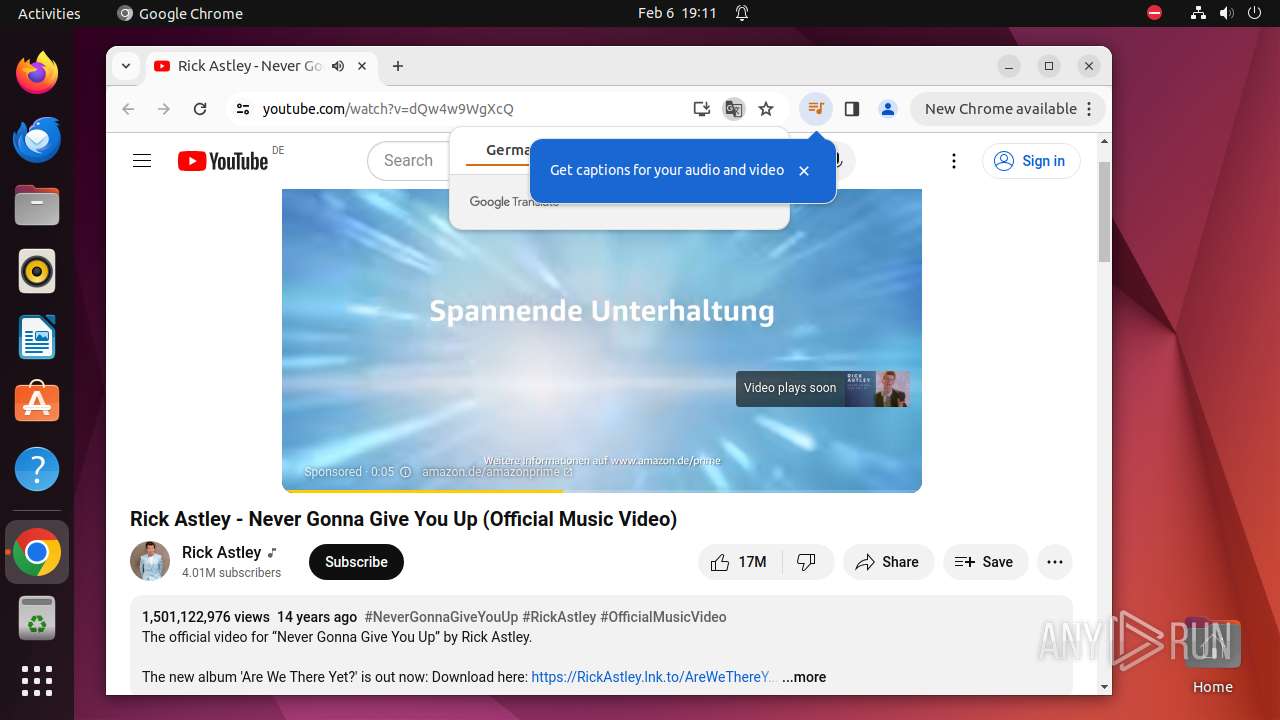This screenshot has height=720, width=1280.
Task: Like the video with 17M likes
Action: [x=738, y=562]
